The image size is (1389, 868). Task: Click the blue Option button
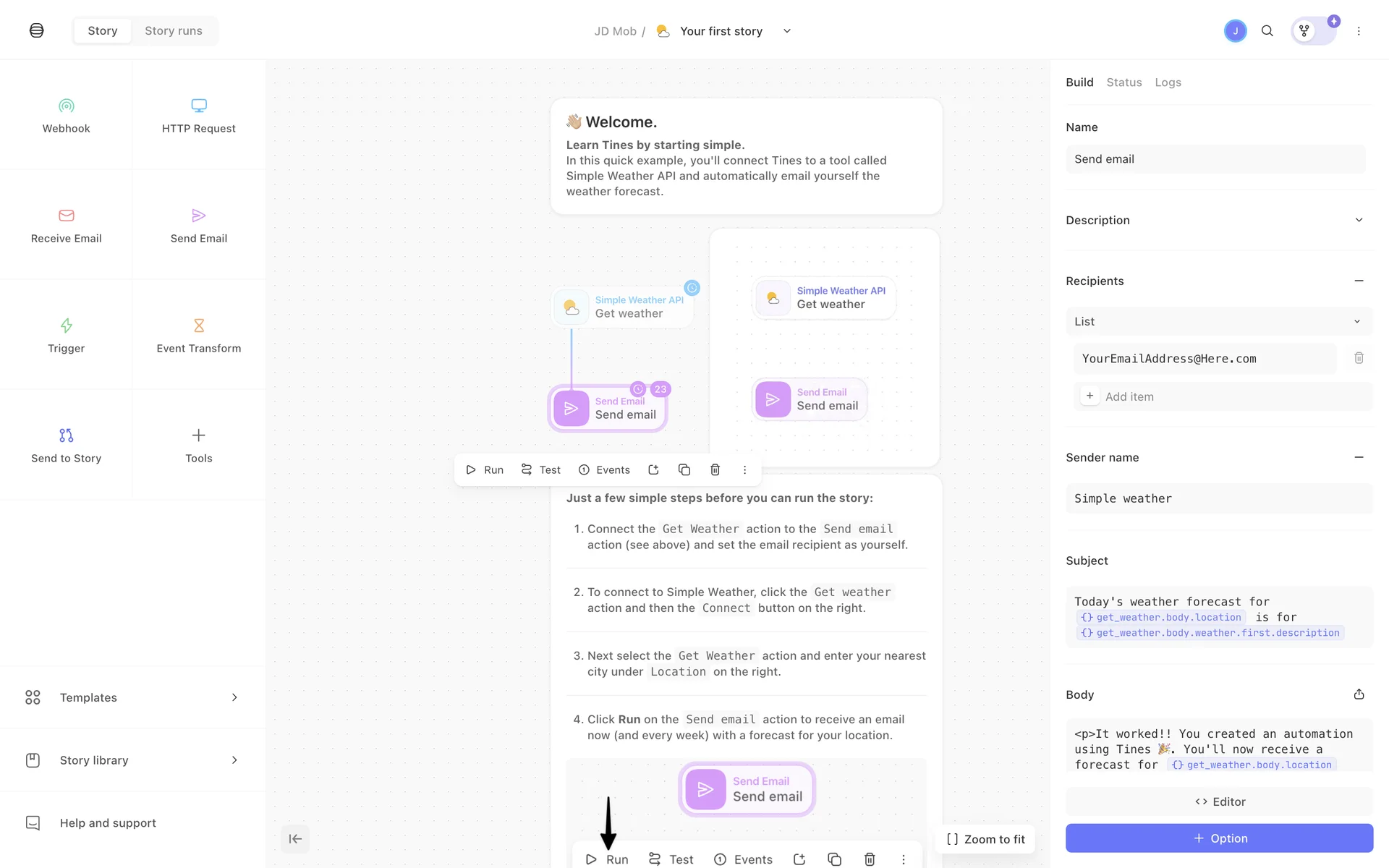pos(1219,838)
